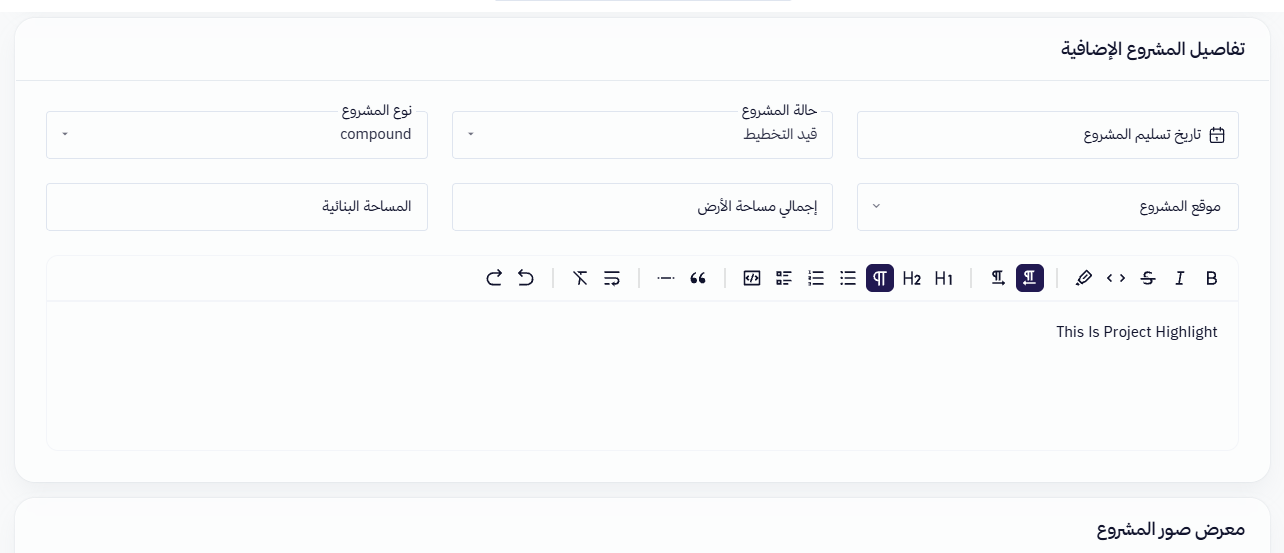
Task: Select the highlighter pen tool
Action: click(1084, 278)
